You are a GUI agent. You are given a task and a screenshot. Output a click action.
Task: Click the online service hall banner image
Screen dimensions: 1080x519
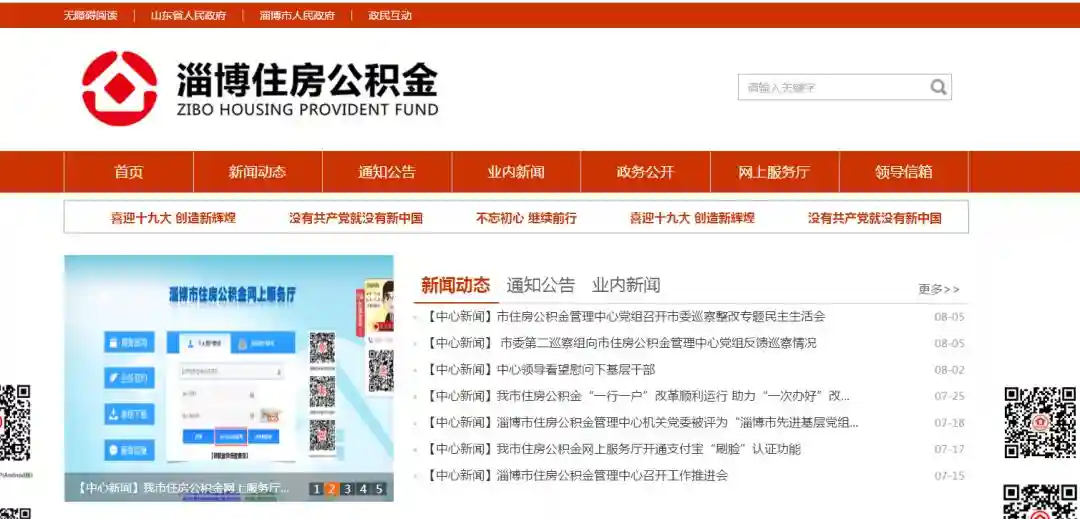[x=228, y=365]
